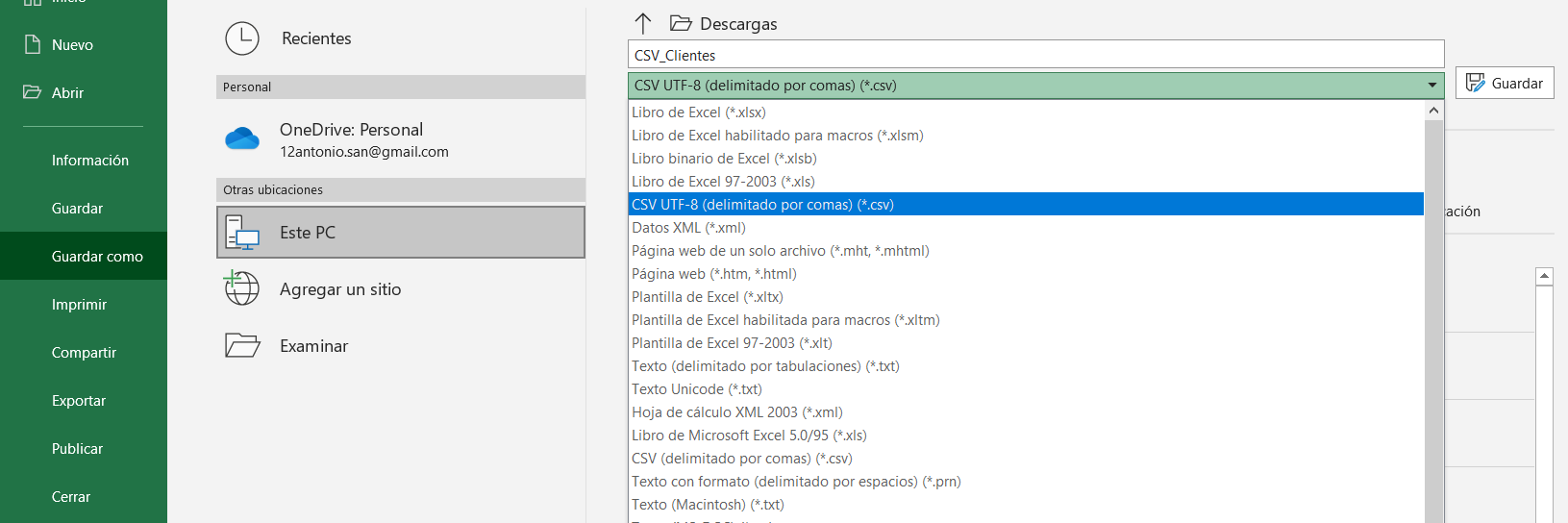Click the Recientes clock icon
The width and height of the screenshot is (1568, 523).
(242, 38)
